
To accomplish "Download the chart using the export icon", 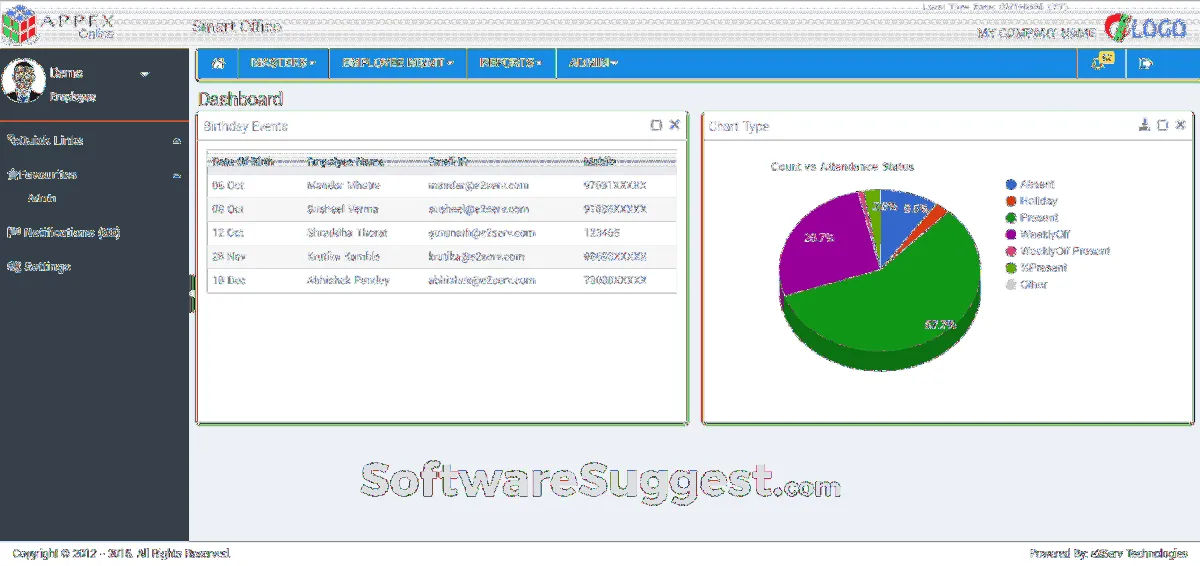I will 1145,125.
